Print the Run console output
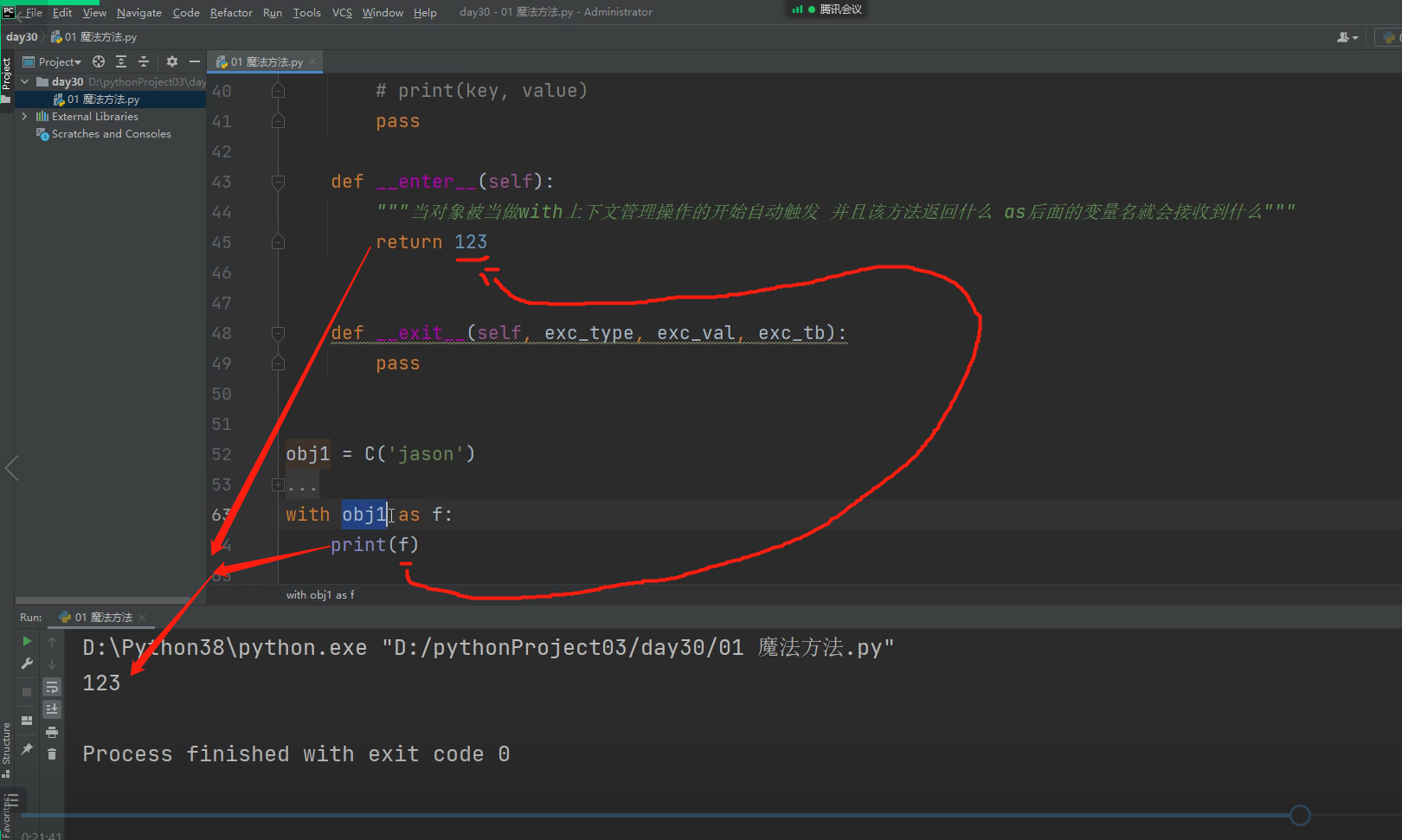Viewport: 1402px width, 840px height. (x=52, y=732)
